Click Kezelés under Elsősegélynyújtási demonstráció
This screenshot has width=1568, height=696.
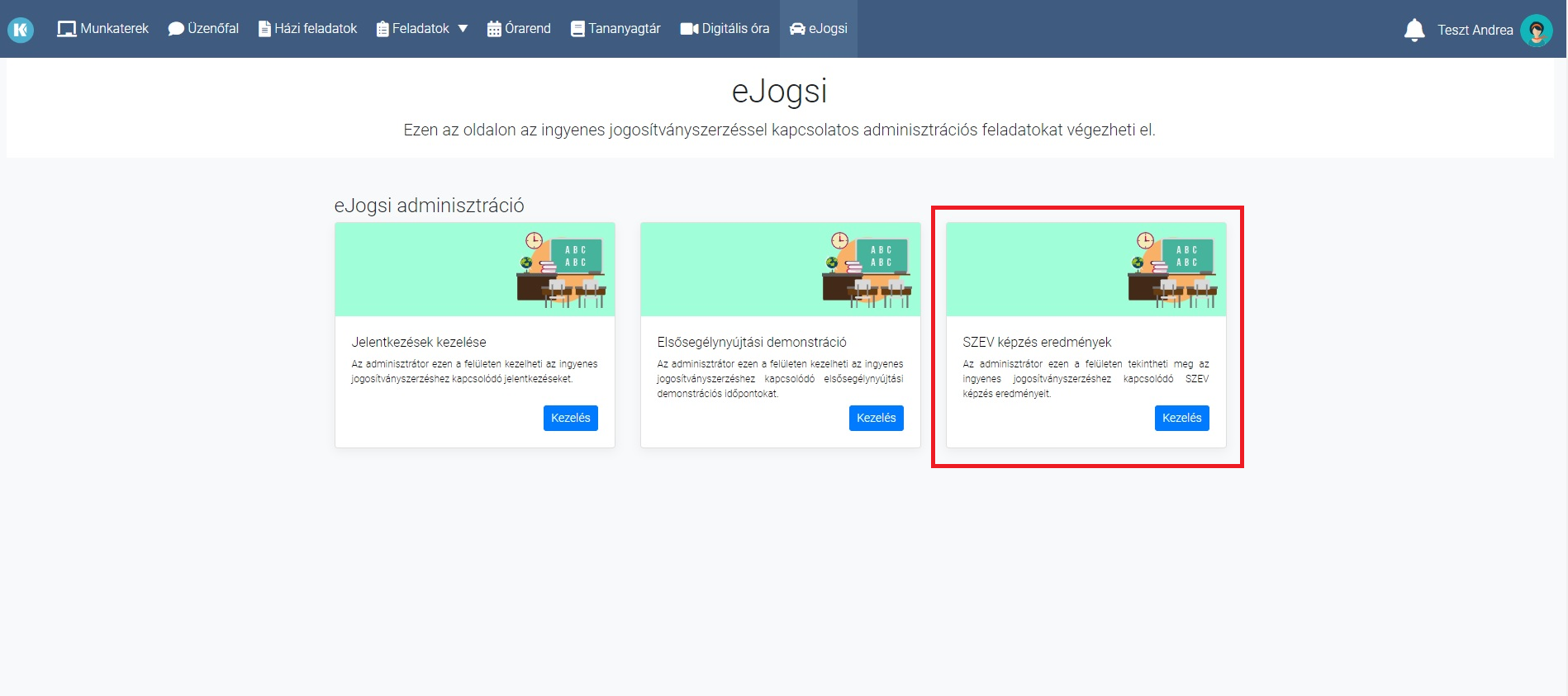tap(877, 418)
